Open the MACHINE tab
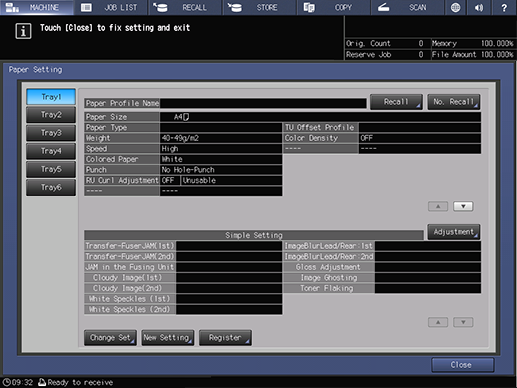The width and height of the screenshot is (517, 388). [37, 7]
